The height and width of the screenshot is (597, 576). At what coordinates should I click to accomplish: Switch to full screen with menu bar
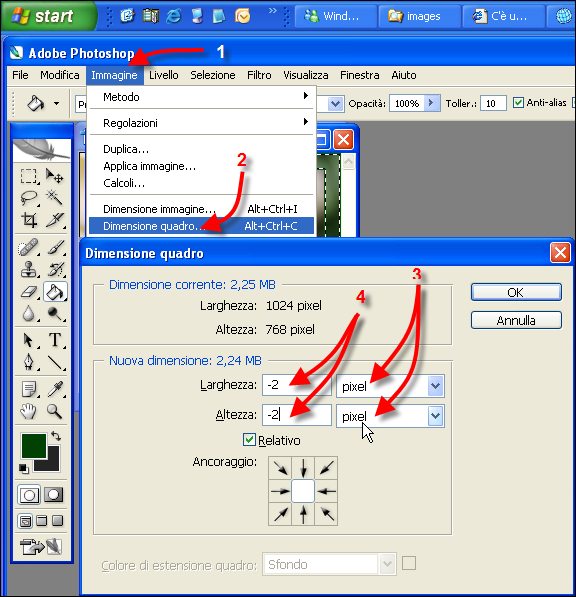click(41, 520)
